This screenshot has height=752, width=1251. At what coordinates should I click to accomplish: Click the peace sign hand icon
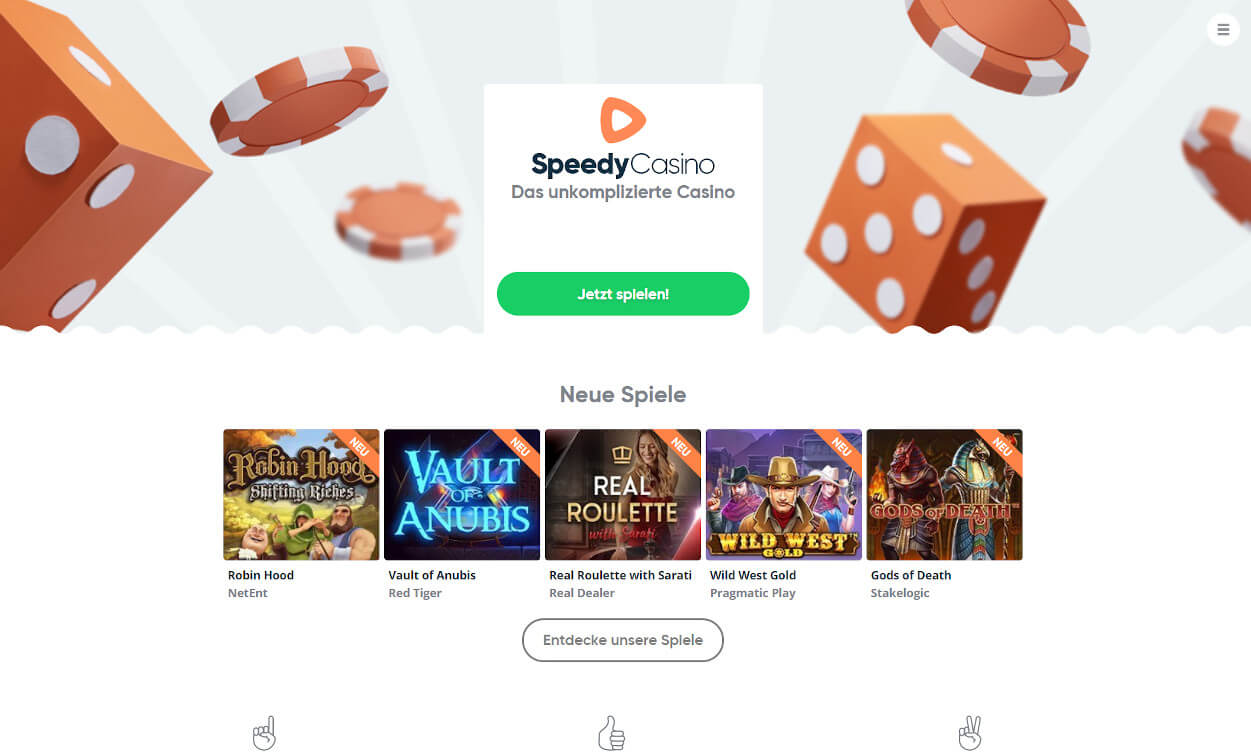point(969,733)
